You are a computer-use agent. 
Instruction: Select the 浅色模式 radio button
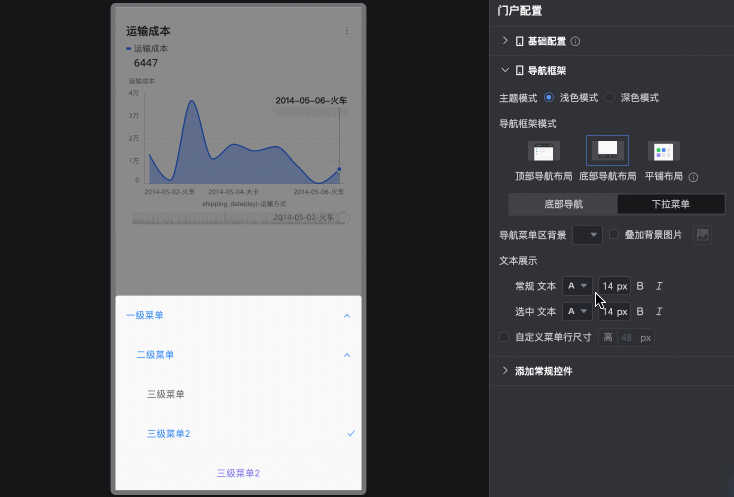pyautogui.click(x=549, y=97)
